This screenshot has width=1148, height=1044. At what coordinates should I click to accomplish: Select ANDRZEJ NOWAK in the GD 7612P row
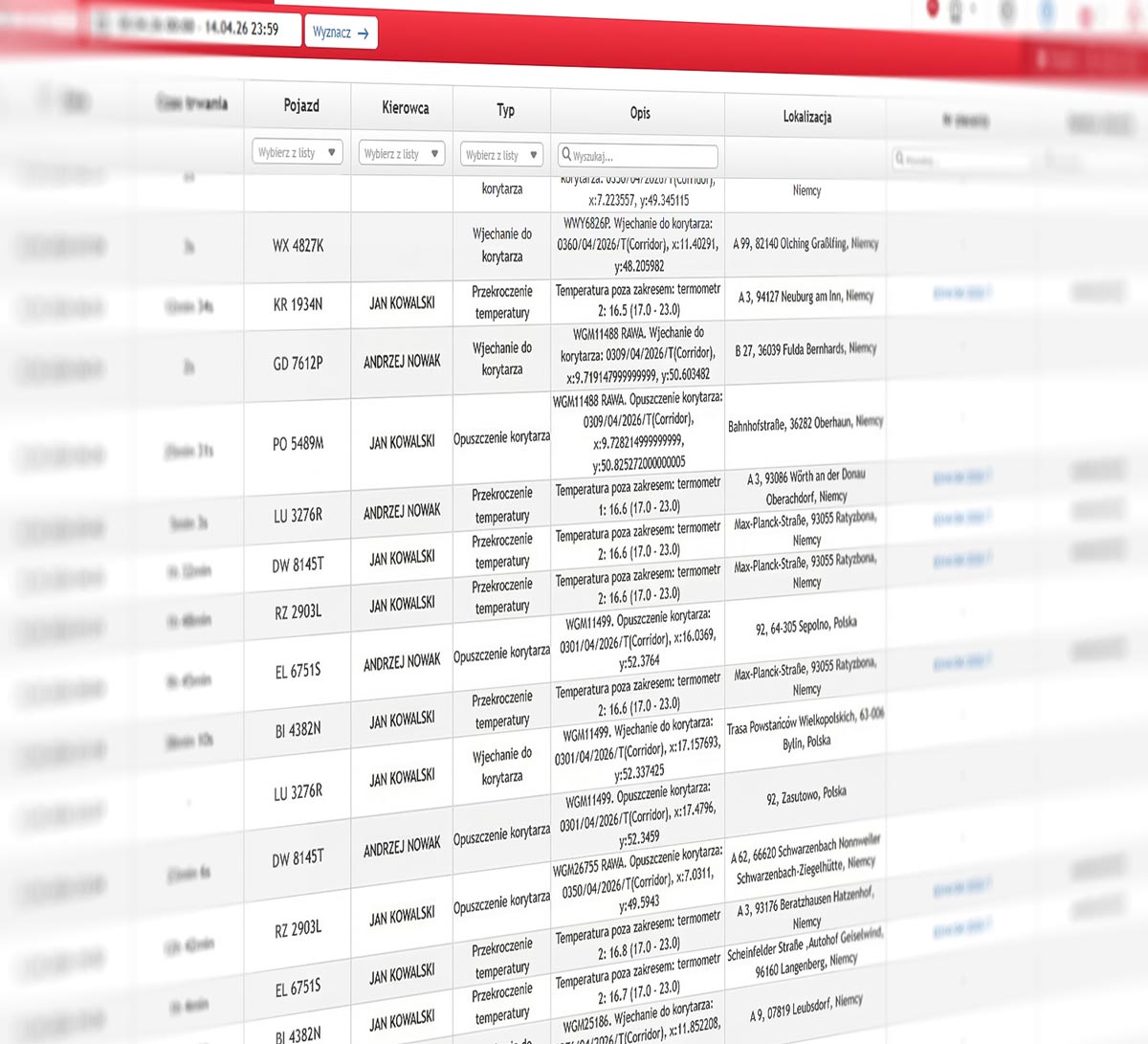tap(403, 362)
